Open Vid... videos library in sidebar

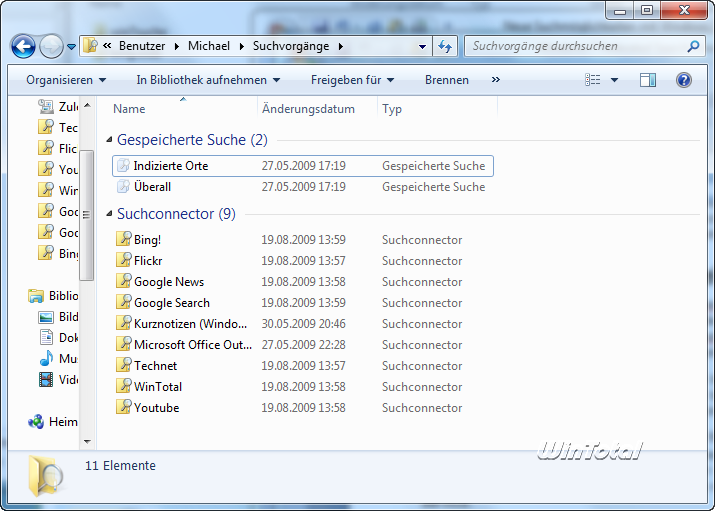click(58, 380)
